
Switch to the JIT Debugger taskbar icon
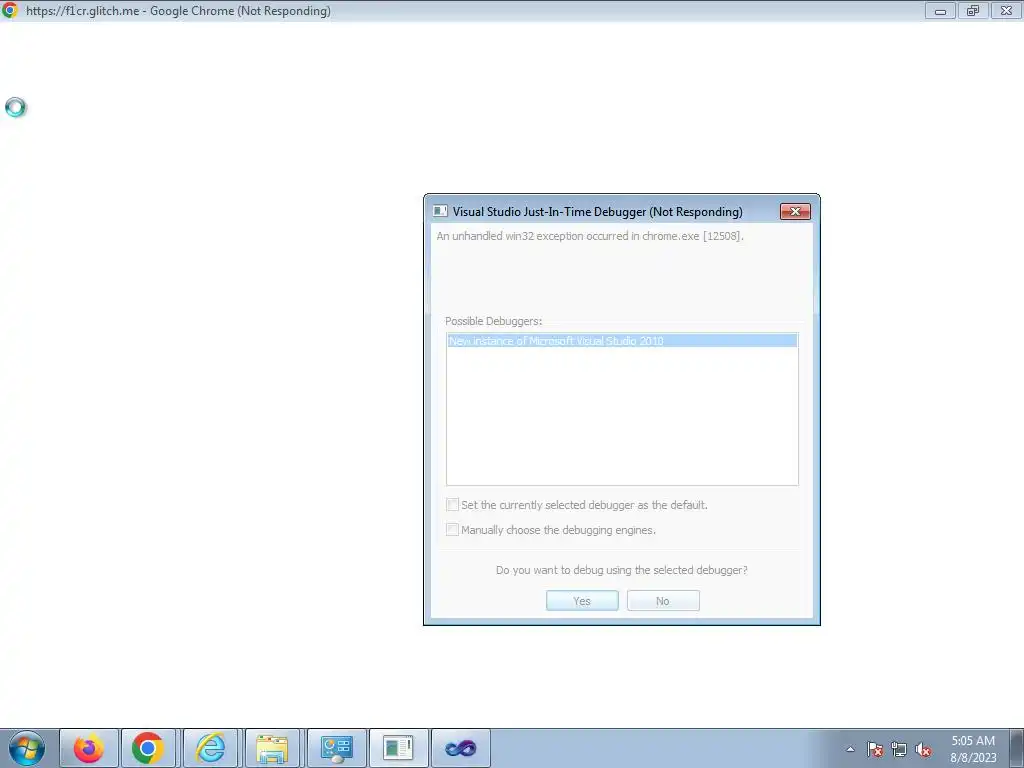tap(398, 748)
